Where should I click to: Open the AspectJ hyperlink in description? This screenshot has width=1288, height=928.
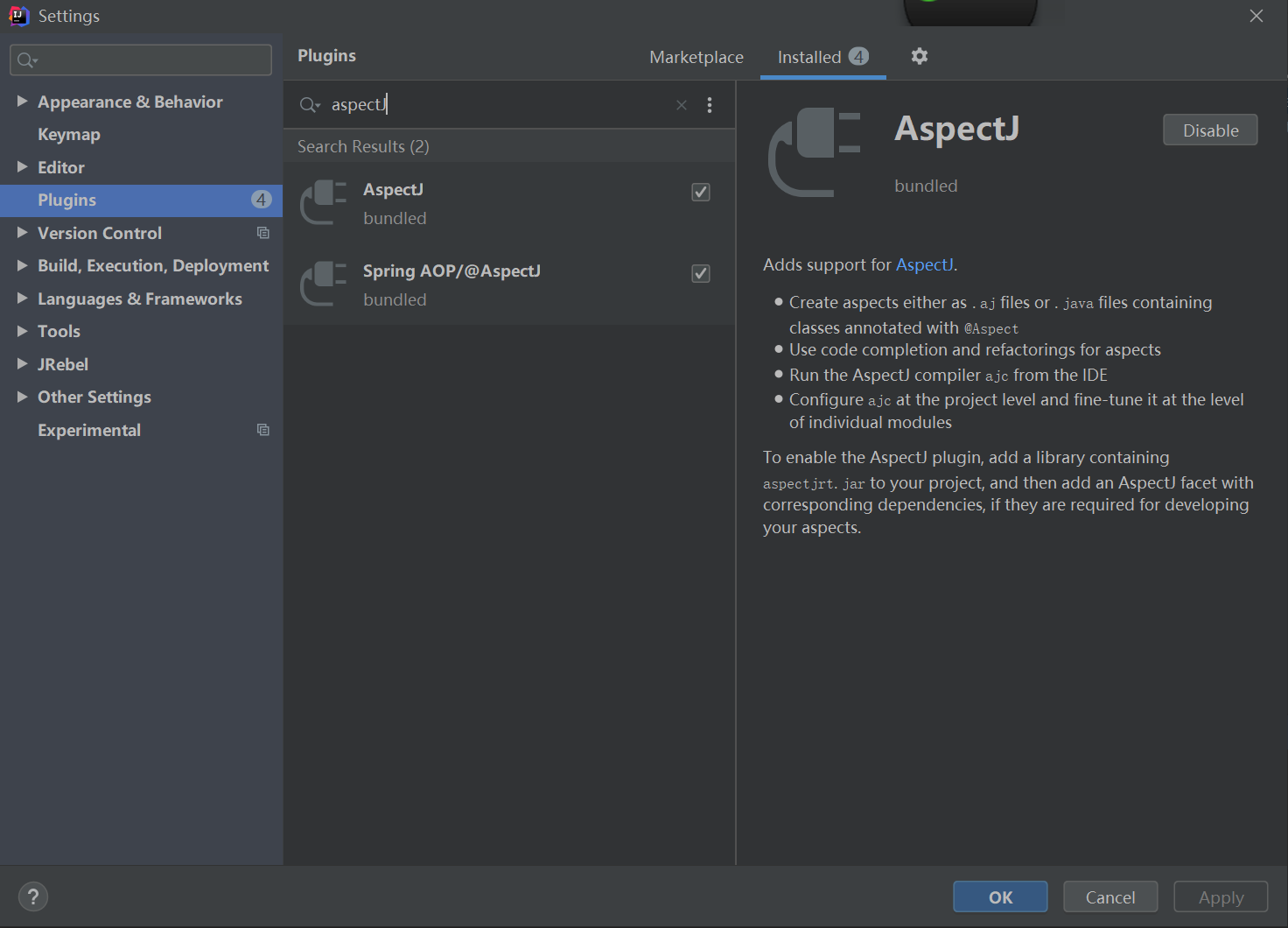point(924,264)
